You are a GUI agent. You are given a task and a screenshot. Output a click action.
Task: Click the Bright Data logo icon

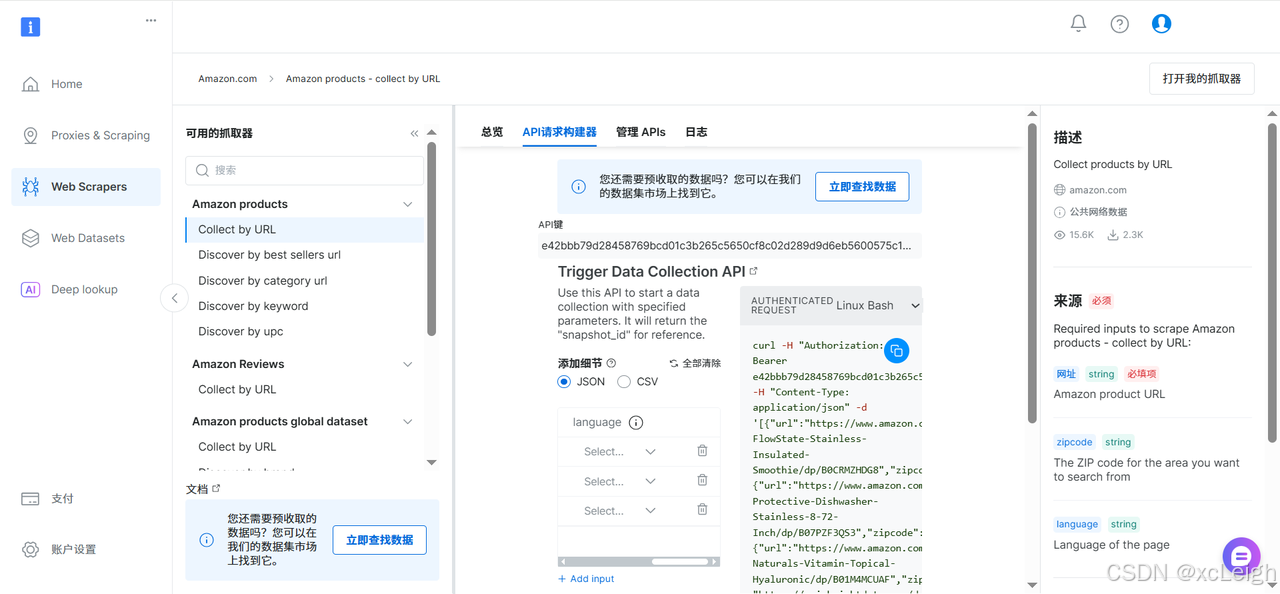tap(30, 27)
